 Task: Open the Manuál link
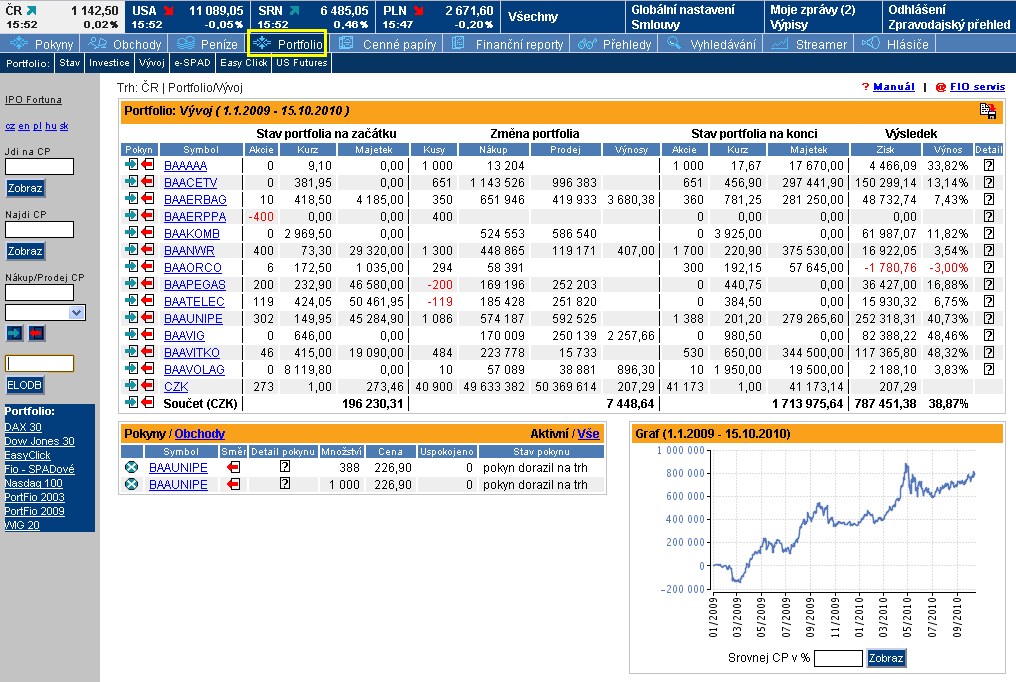894,87
